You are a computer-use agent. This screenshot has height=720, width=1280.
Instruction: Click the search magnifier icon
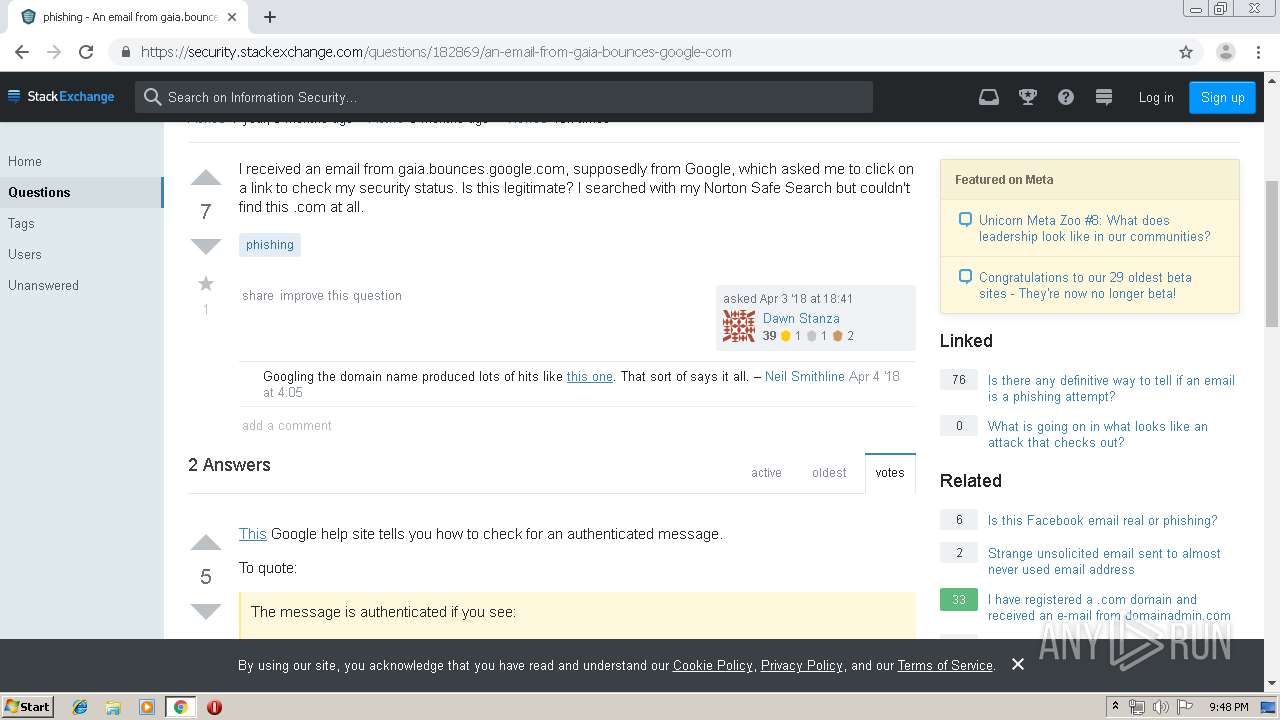pyautogui.click(x=153, y=97)
